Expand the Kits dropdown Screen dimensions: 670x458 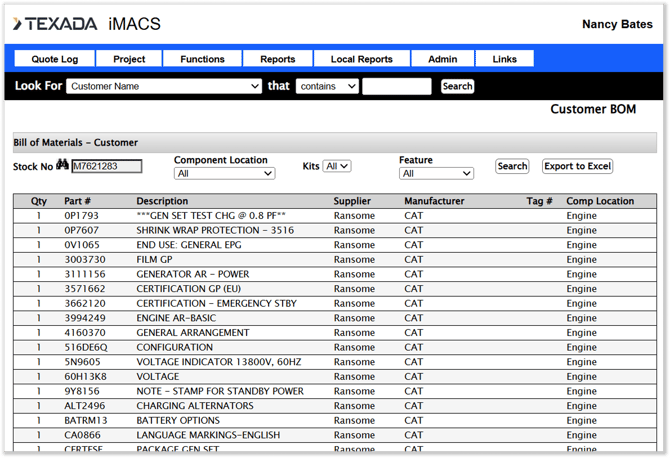click(x=337, y=166)
